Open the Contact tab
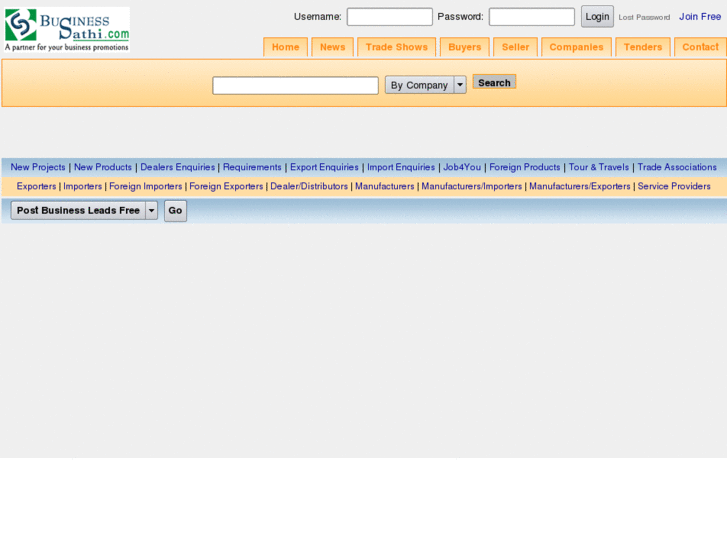727x545 pixels. [700, 47]
